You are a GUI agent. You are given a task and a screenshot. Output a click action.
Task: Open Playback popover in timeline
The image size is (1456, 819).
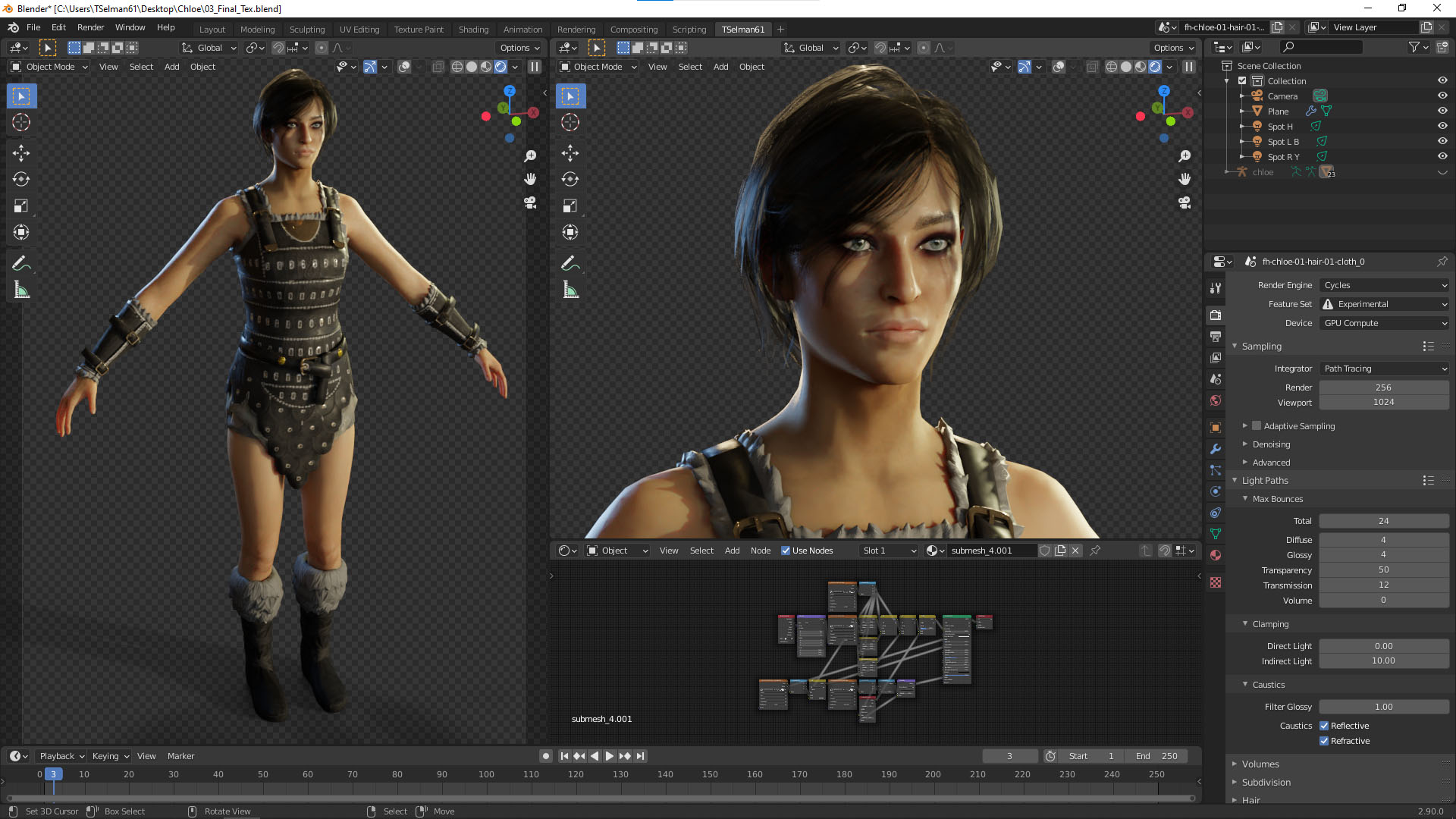click(62, 756)
